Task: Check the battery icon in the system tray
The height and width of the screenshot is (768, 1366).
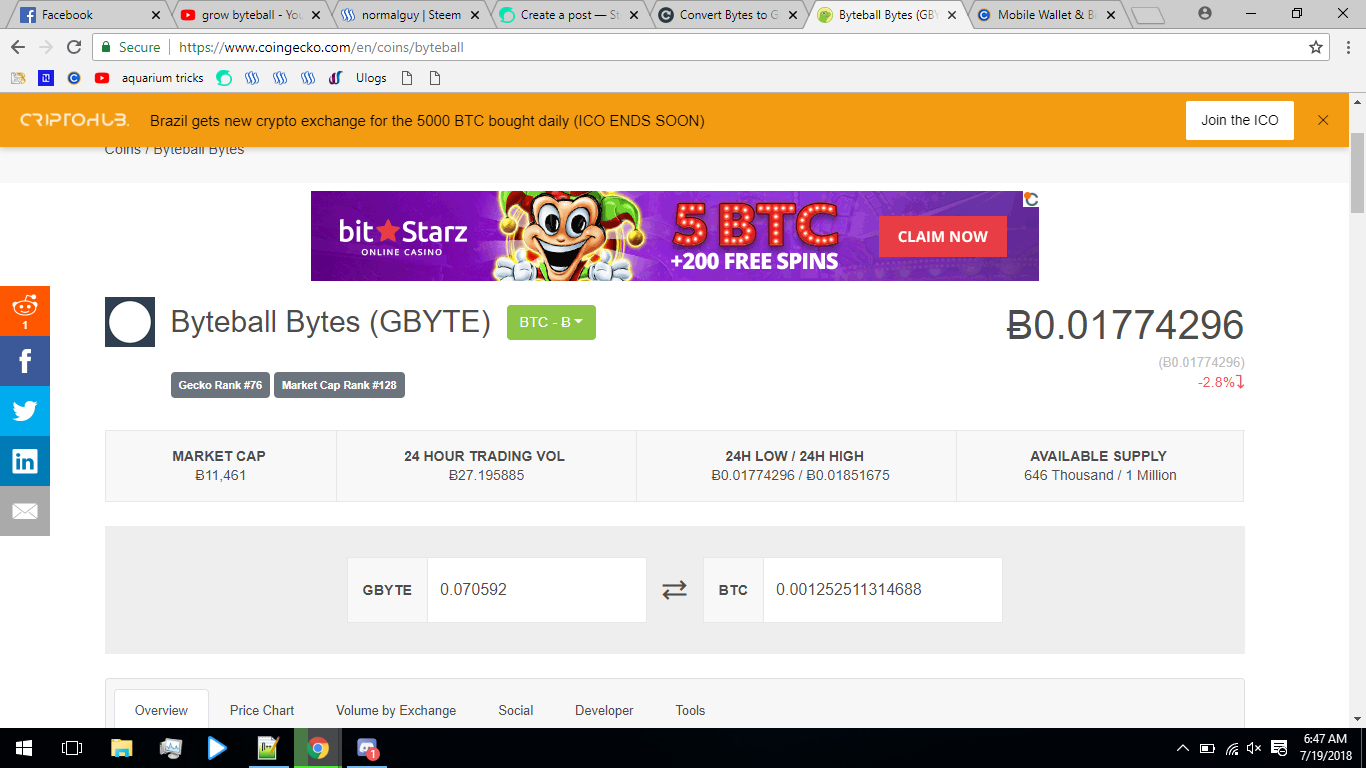Action: 1207,747
